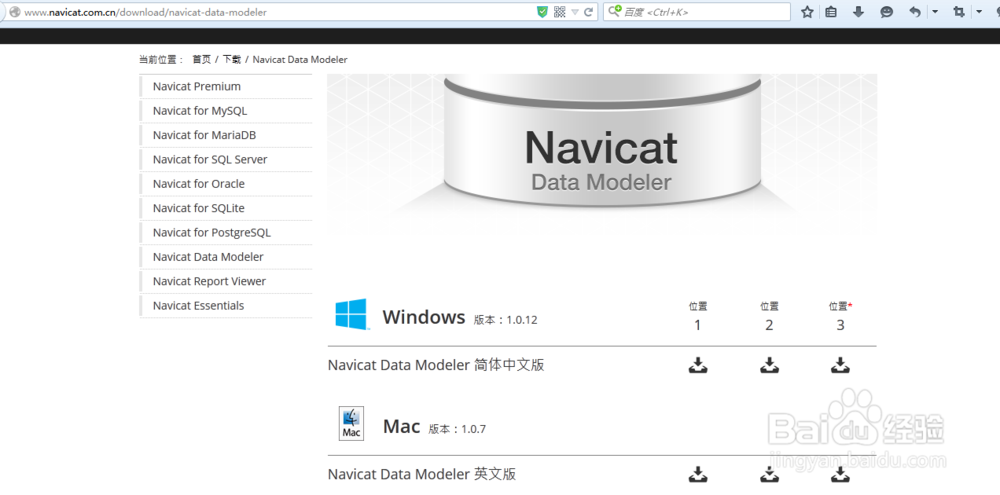Screen dimensions: 1000x495
Task: Expand the dropdown beside the undo arrow
Action: 935,11
